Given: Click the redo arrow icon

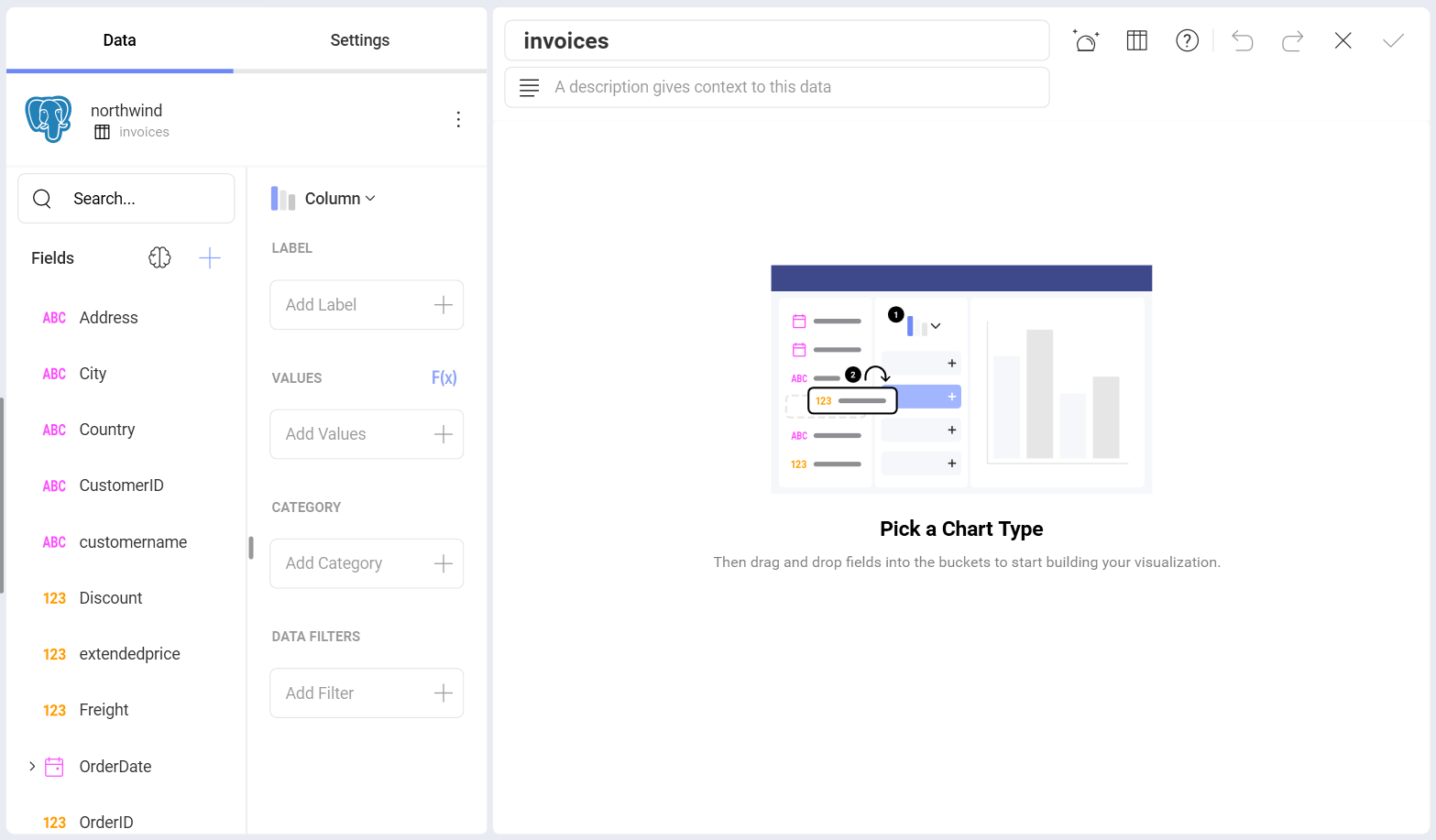Looking at the screenshot, I should 1292,40.
